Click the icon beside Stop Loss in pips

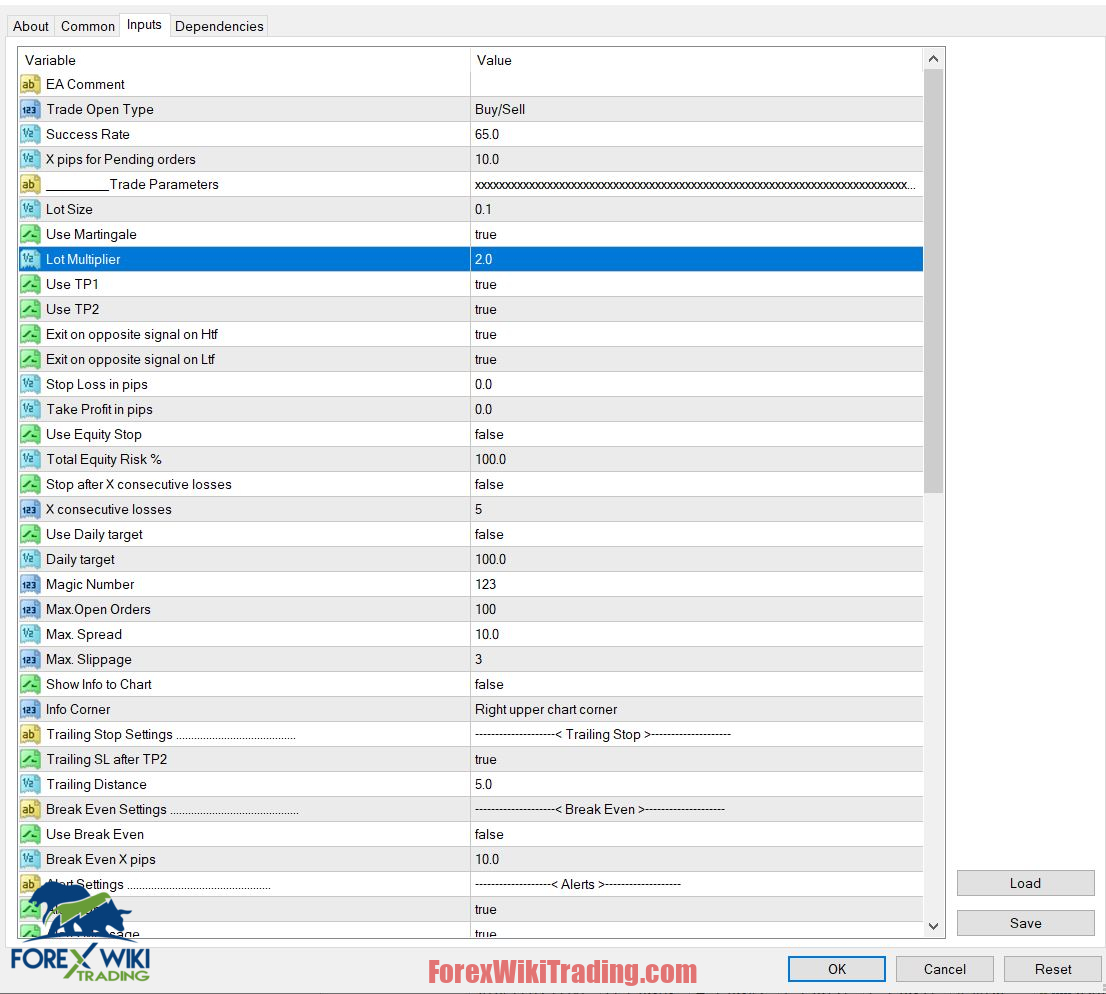(x=30, y=384)
